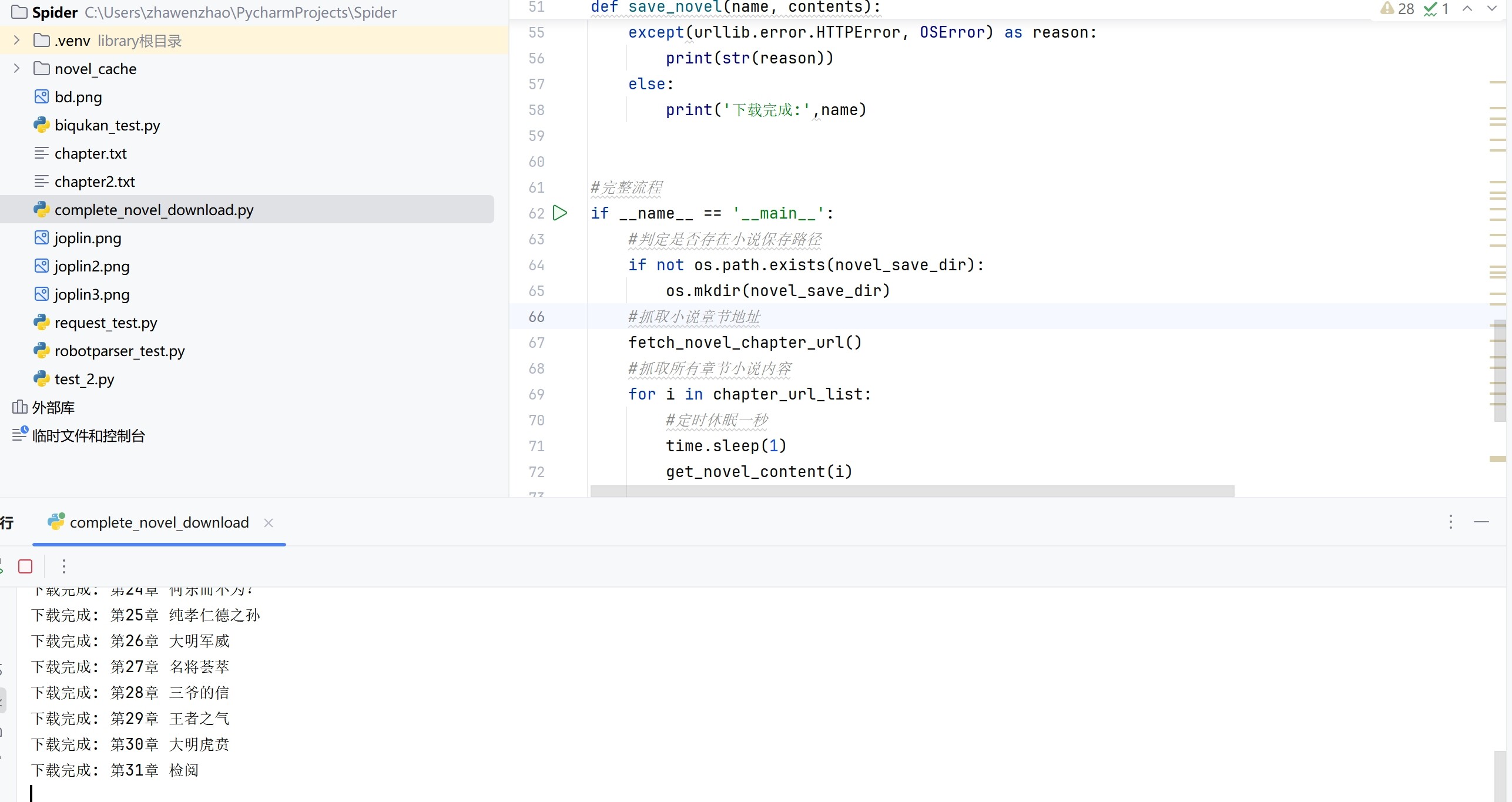This screenshot has width=1512, height=802.
Task: Click the editor horizontal scrollbar
Action: click(912, 491)
